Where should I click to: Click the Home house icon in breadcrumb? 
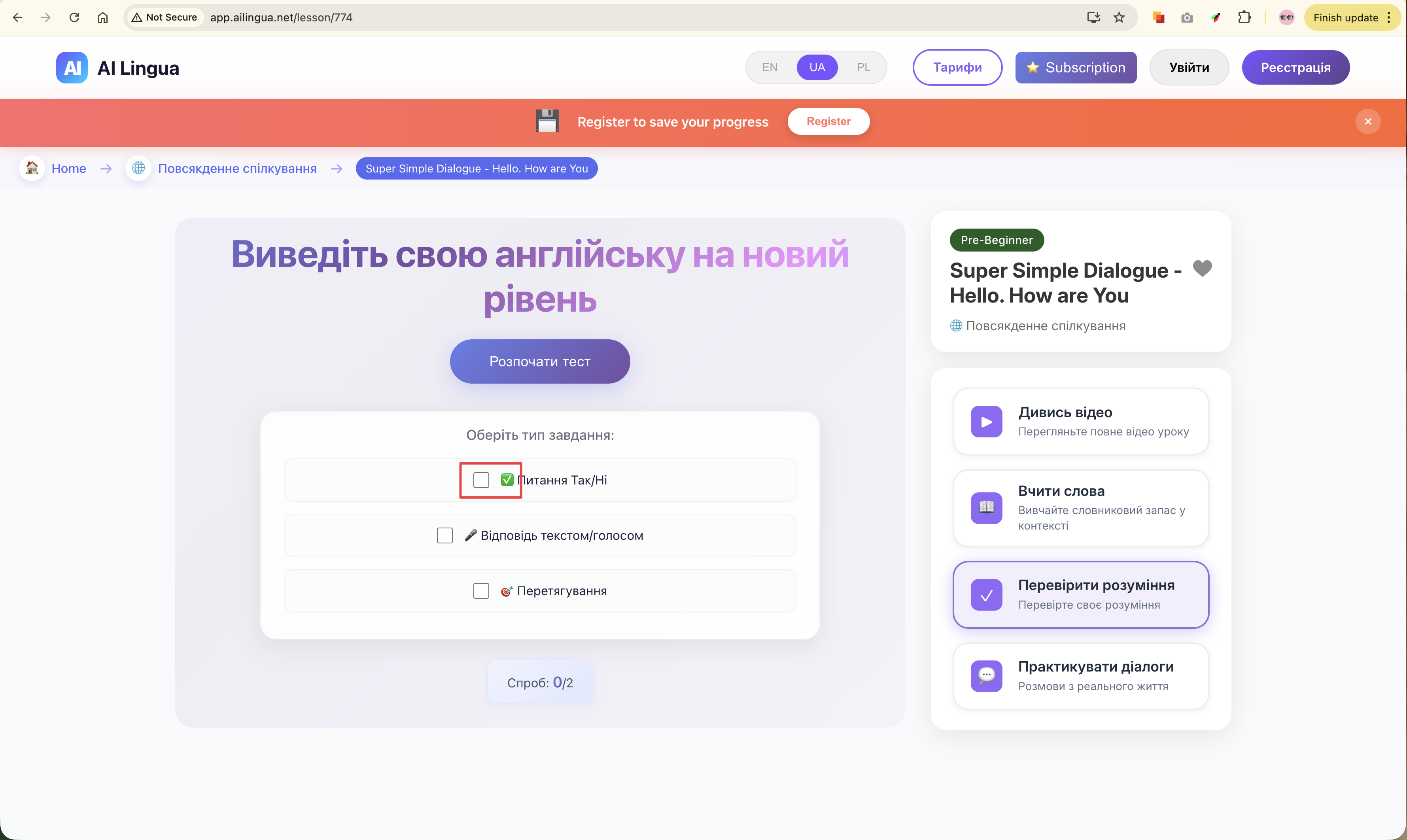click(32, 168)
